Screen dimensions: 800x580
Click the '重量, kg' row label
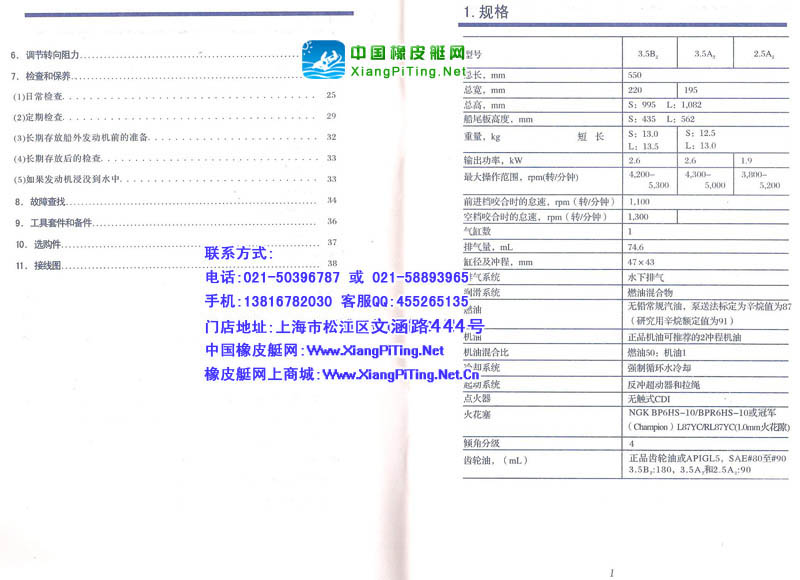click(x=482, y=137)
